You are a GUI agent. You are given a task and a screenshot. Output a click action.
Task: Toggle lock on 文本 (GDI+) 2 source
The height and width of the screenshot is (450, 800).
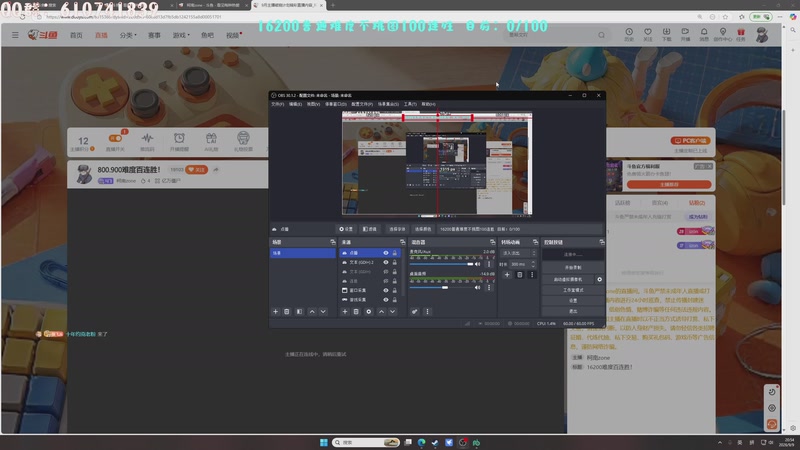[394, 262]
